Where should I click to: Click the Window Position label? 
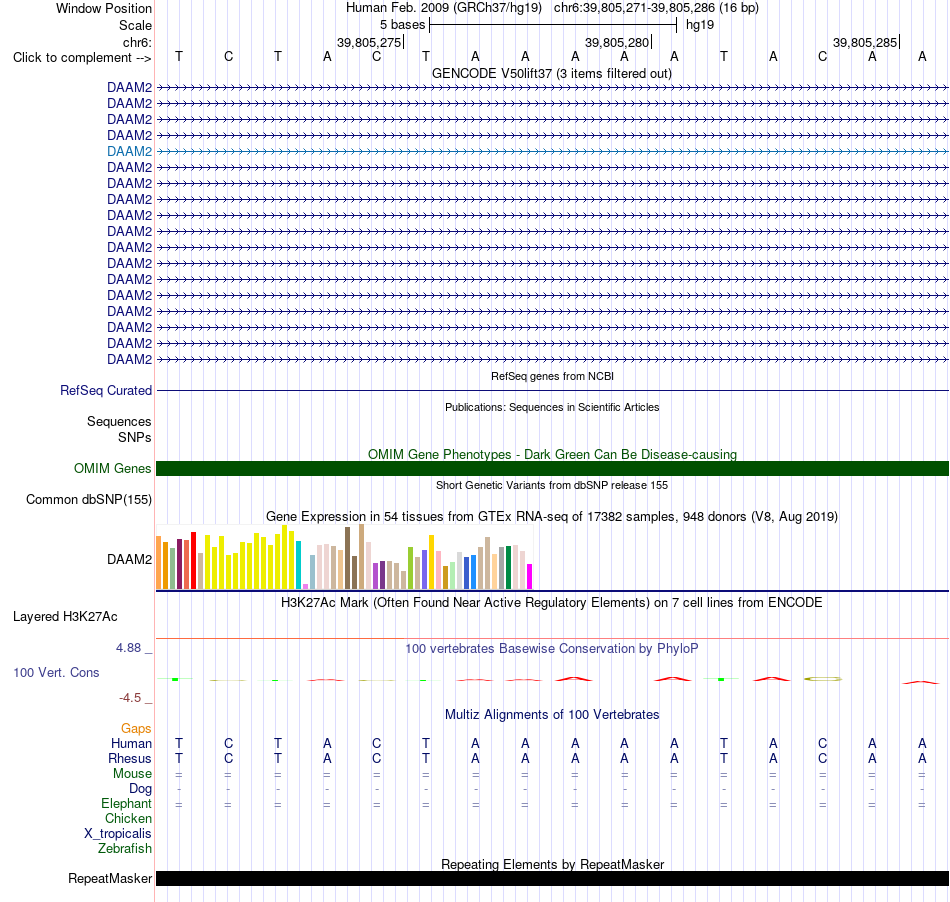(x=104, y=8)
